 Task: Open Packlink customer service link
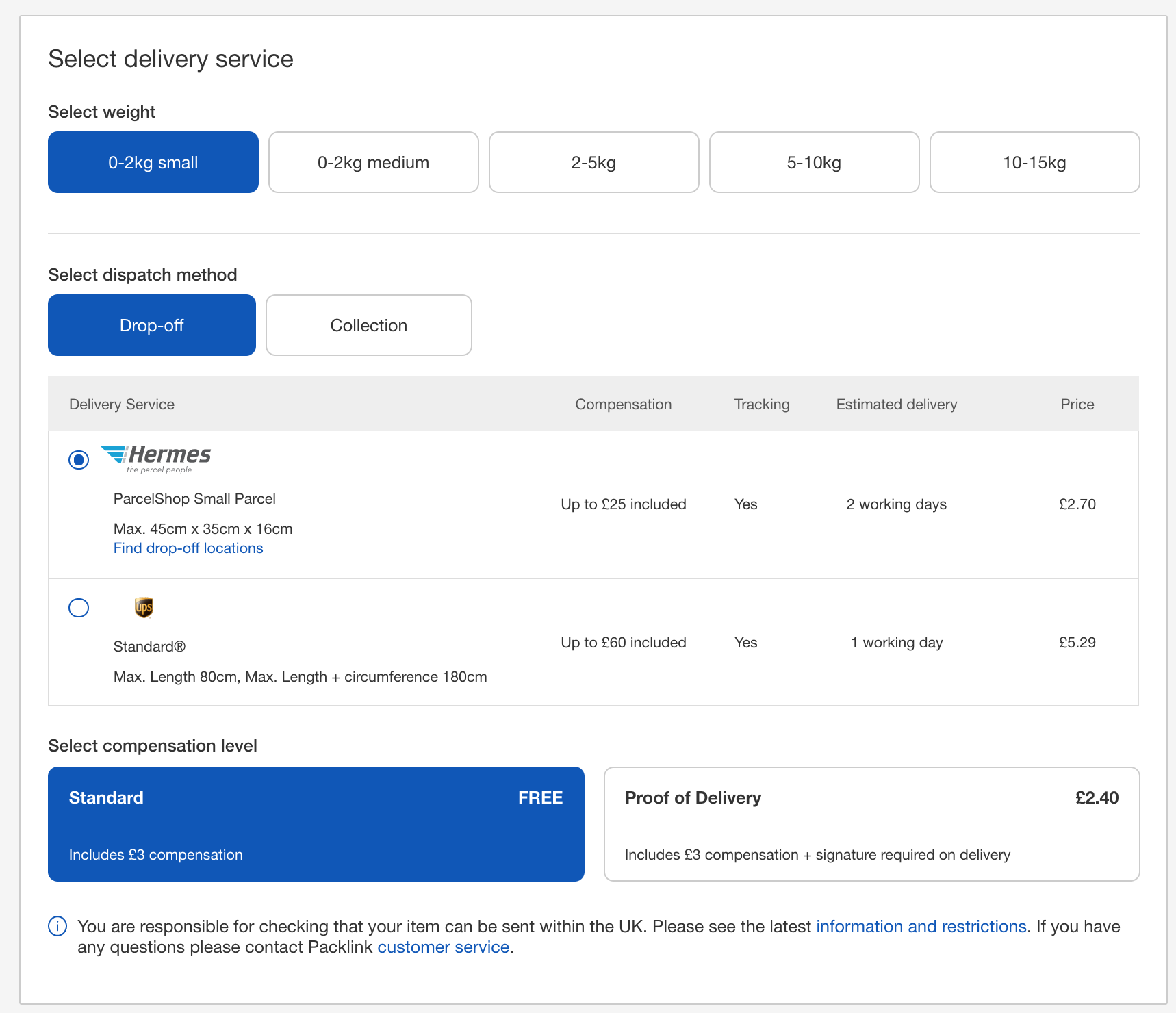coord(444,947)
